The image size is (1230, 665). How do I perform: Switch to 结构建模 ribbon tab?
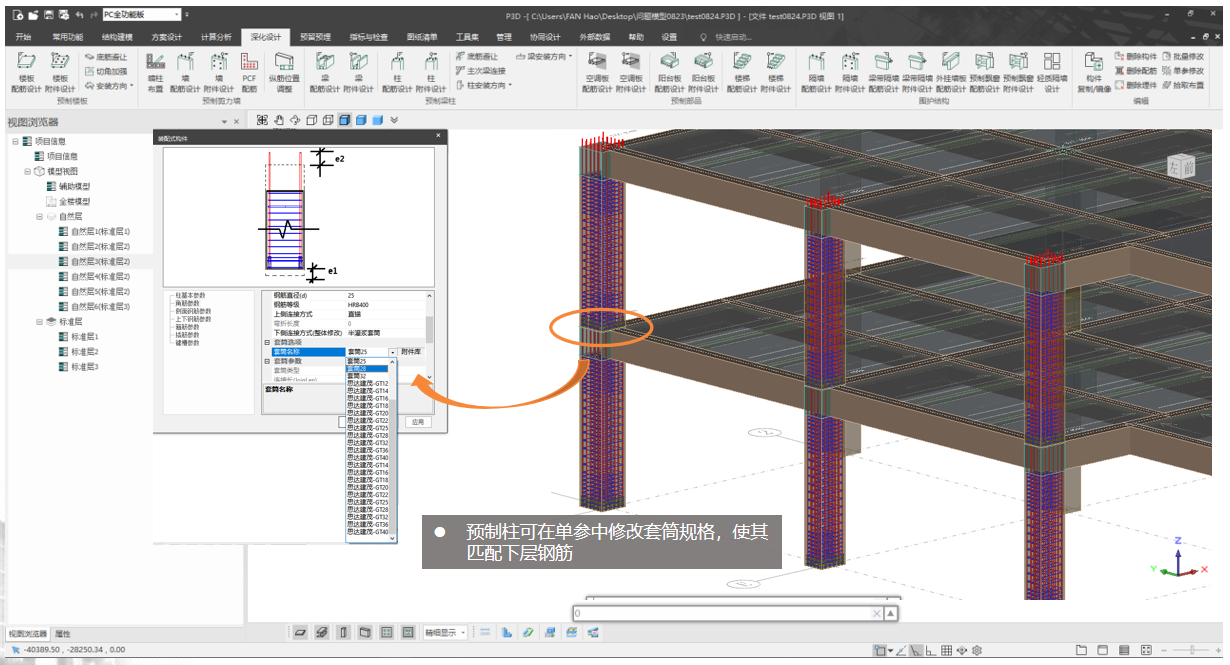[115, 37]
